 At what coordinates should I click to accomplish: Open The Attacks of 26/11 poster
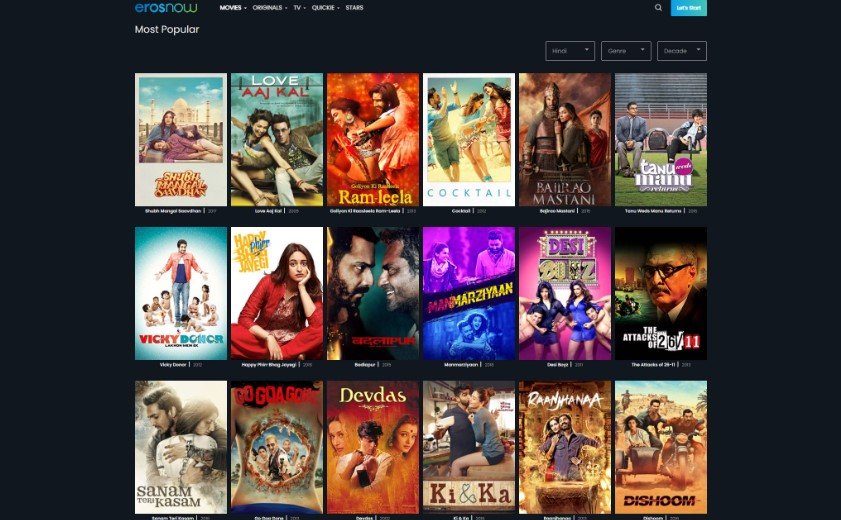(x=661, y=293)
